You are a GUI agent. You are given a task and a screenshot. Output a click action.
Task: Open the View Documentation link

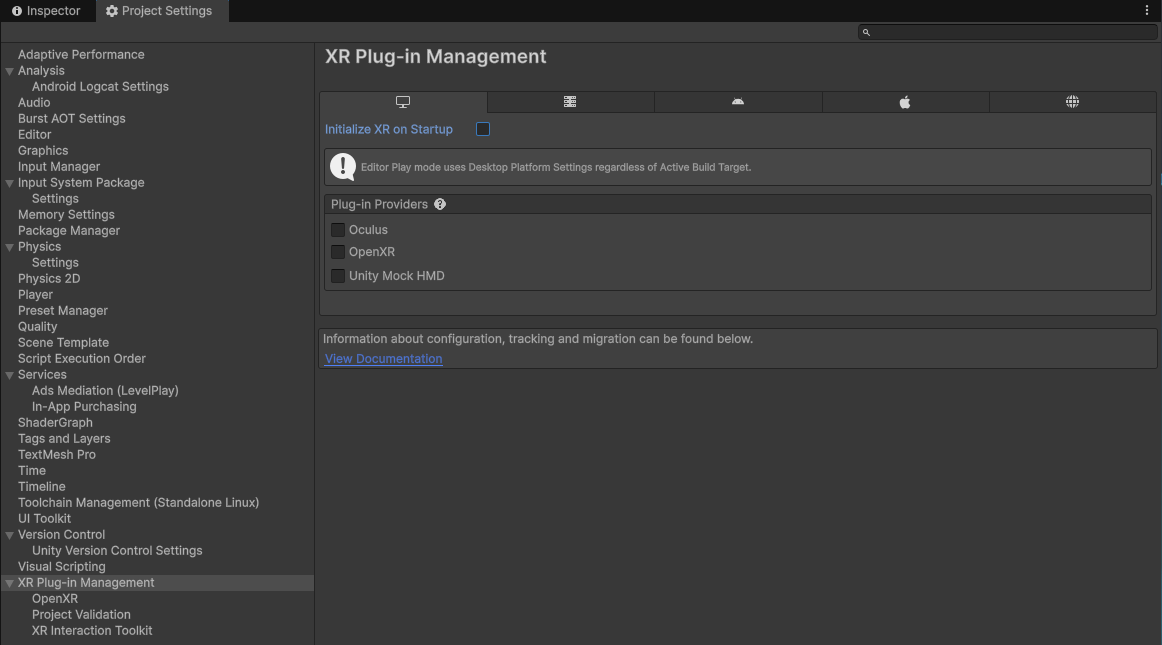click(x=383, y=359)
